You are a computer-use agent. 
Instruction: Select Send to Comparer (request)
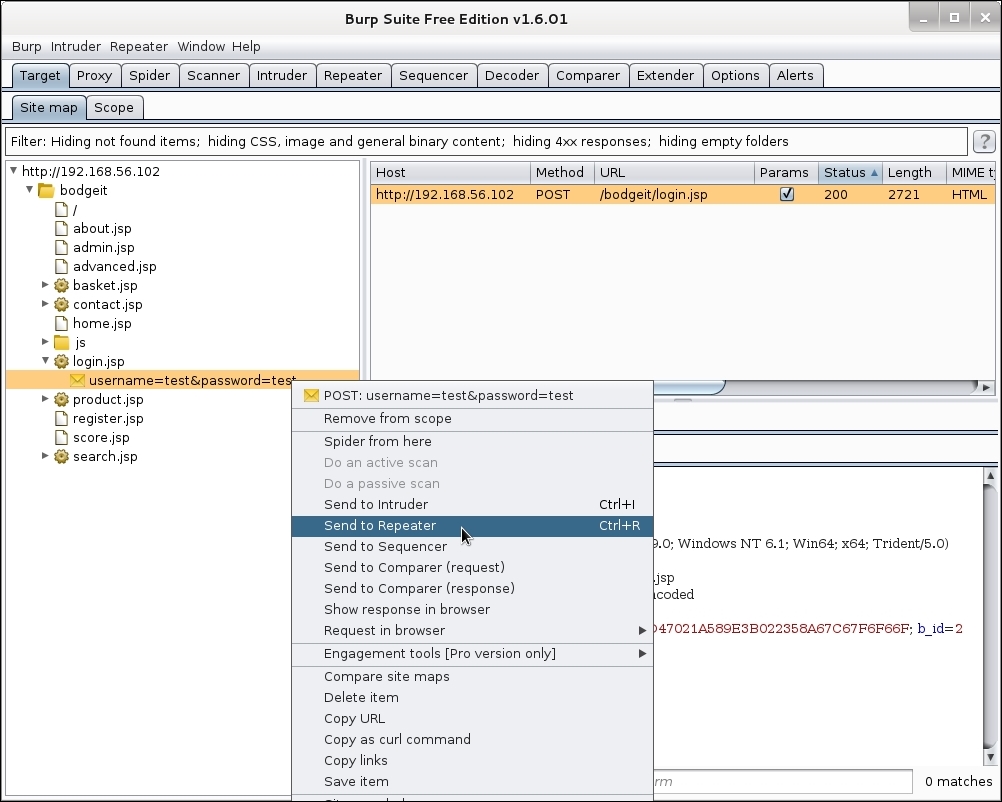click(472, 568)
